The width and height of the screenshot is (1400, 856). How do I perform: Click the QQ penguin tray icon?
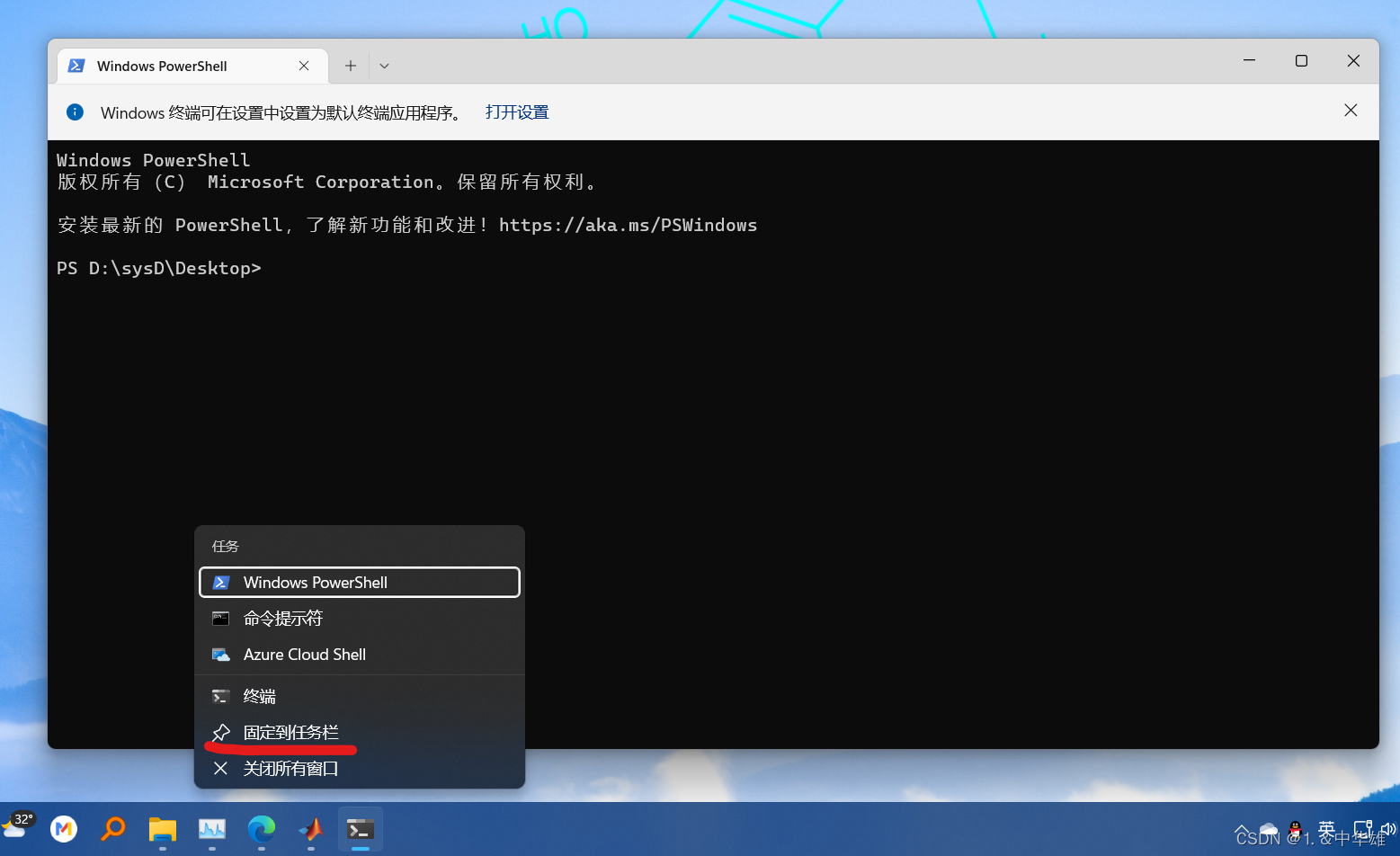(1296, 829)
